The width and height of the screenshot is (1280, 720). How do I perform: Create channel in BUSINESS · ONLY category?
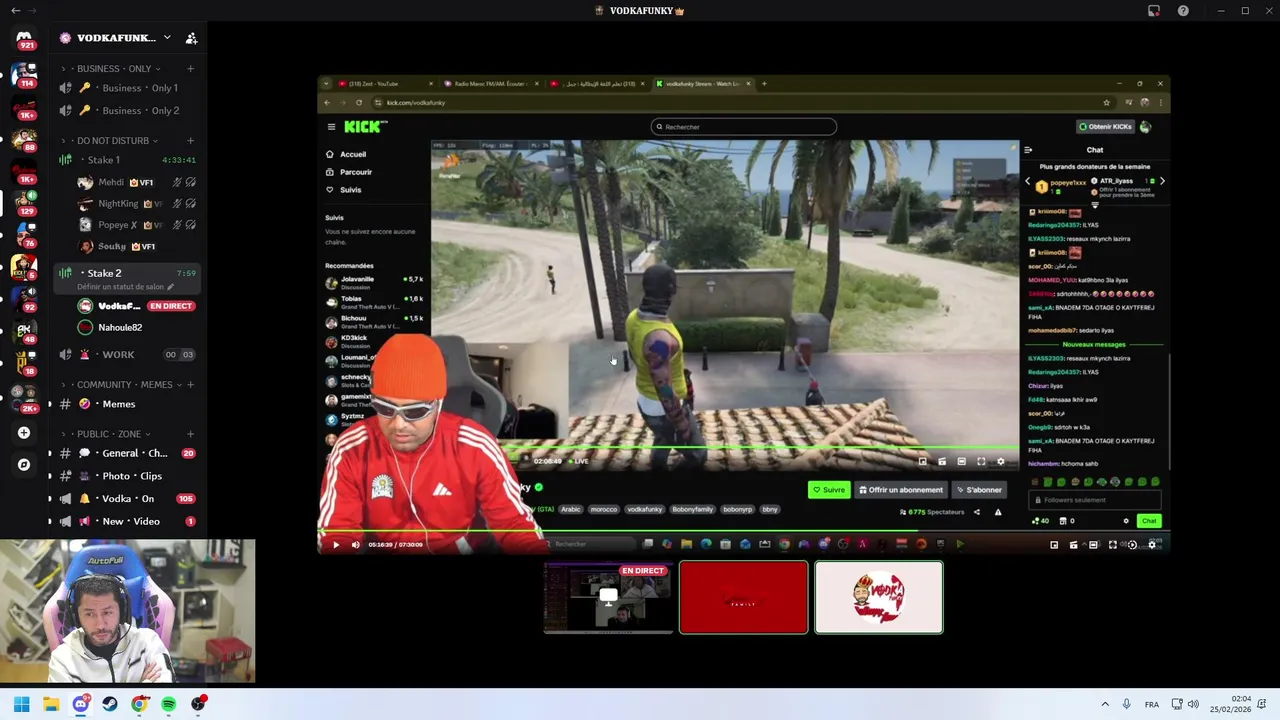tap(190, 69)
